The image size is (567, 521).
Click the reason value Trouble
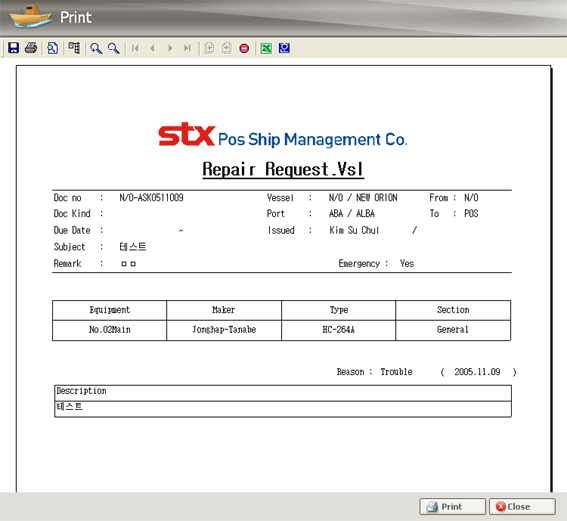point(396,372)
